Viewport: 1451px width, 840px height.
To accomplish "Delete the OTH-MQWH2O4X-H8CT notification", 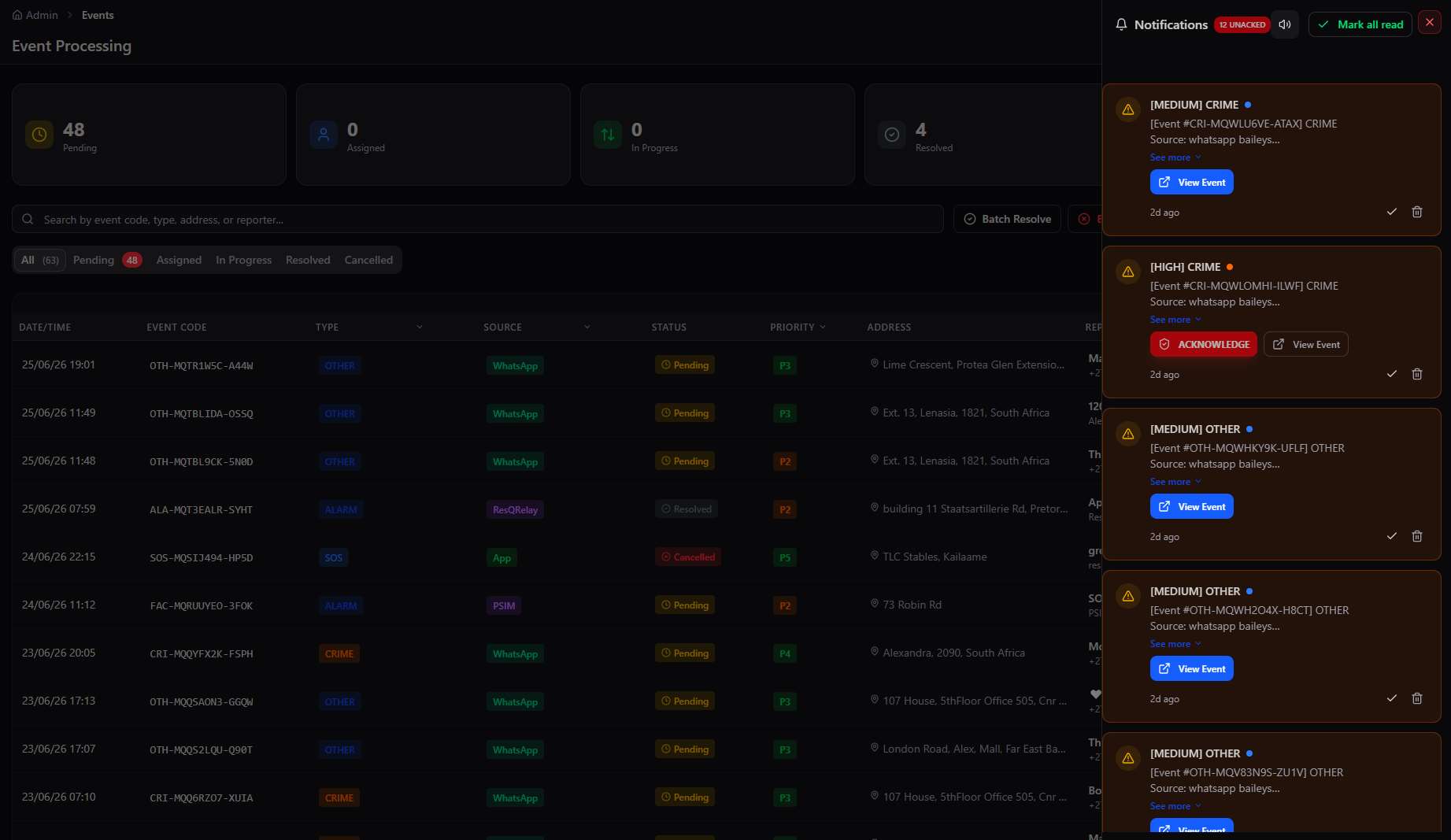I will click(x=1417, y=698).
